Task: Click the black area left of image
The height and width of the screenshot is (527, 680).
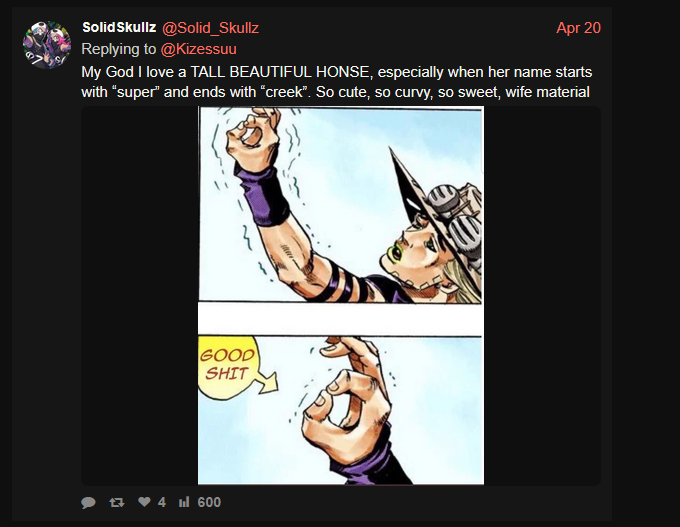Action: click(x=140, y=295)
